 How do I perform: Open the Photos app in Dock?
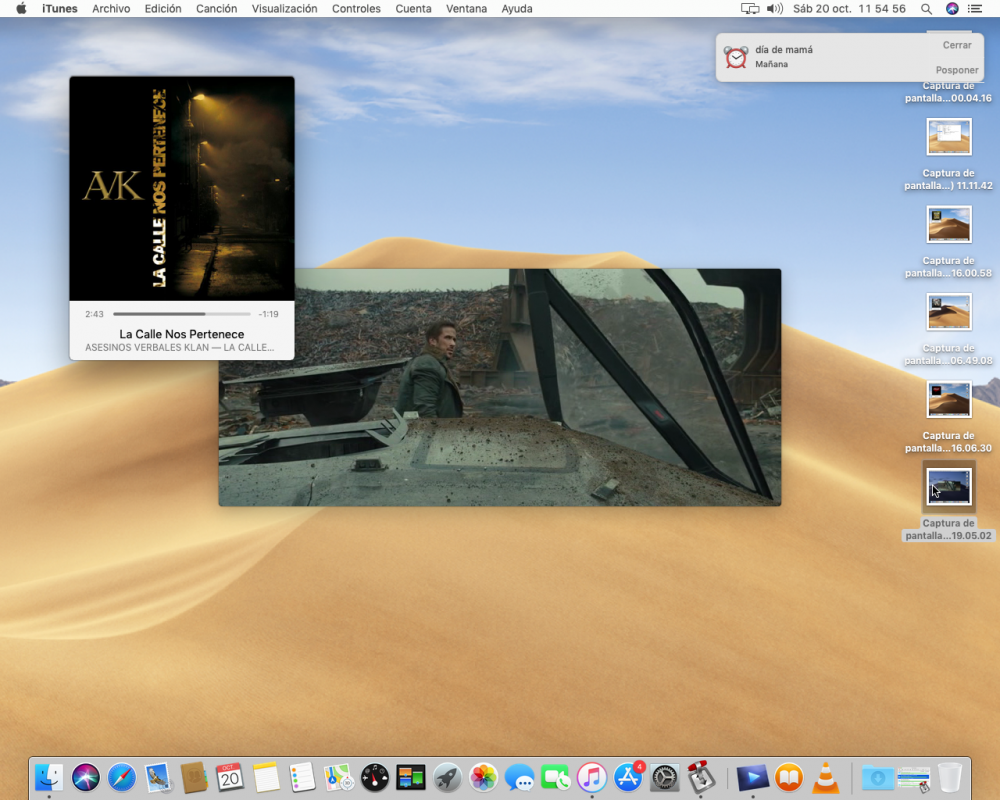(x=483, y=778)
